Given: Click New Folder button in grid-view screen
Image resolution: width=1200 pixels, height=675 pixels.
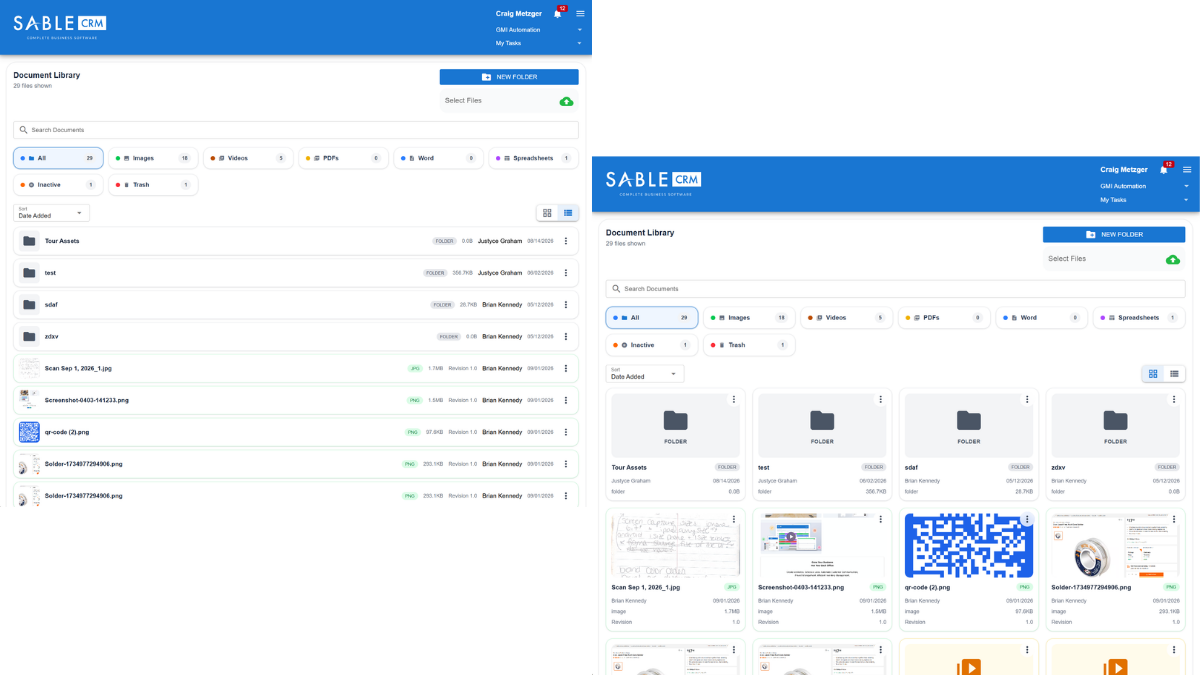Looking at the screenshot, I should (x=1114, y=234).
